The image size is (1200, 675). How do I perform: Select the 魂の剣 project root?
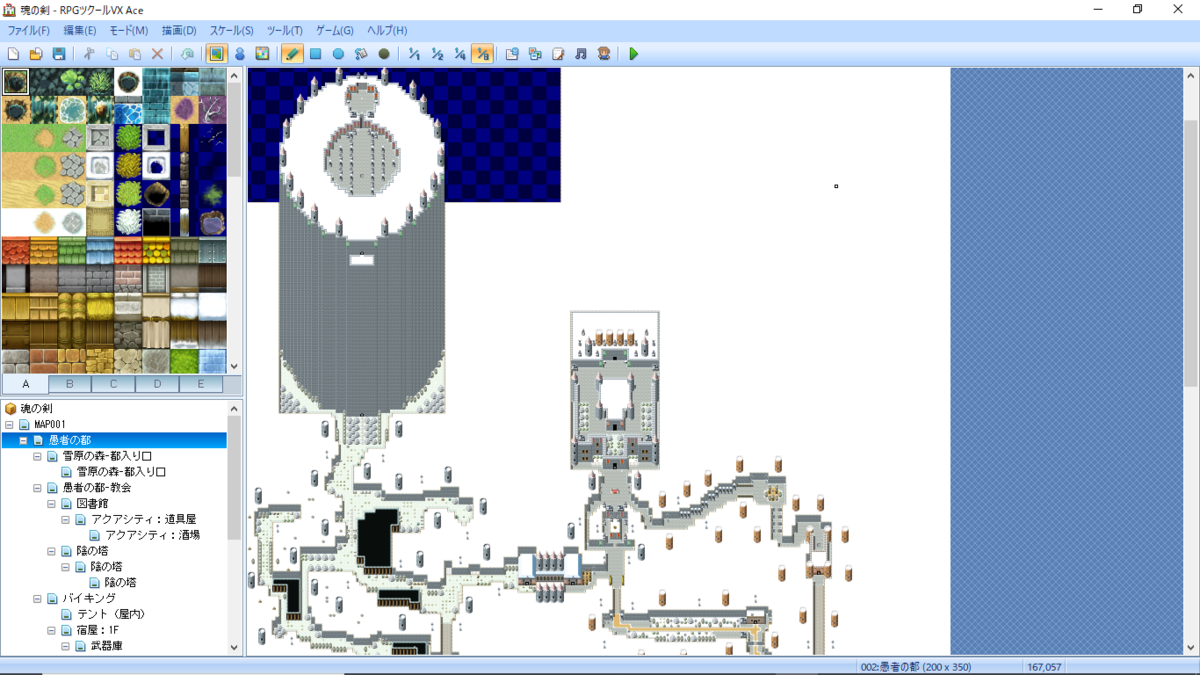36,408
